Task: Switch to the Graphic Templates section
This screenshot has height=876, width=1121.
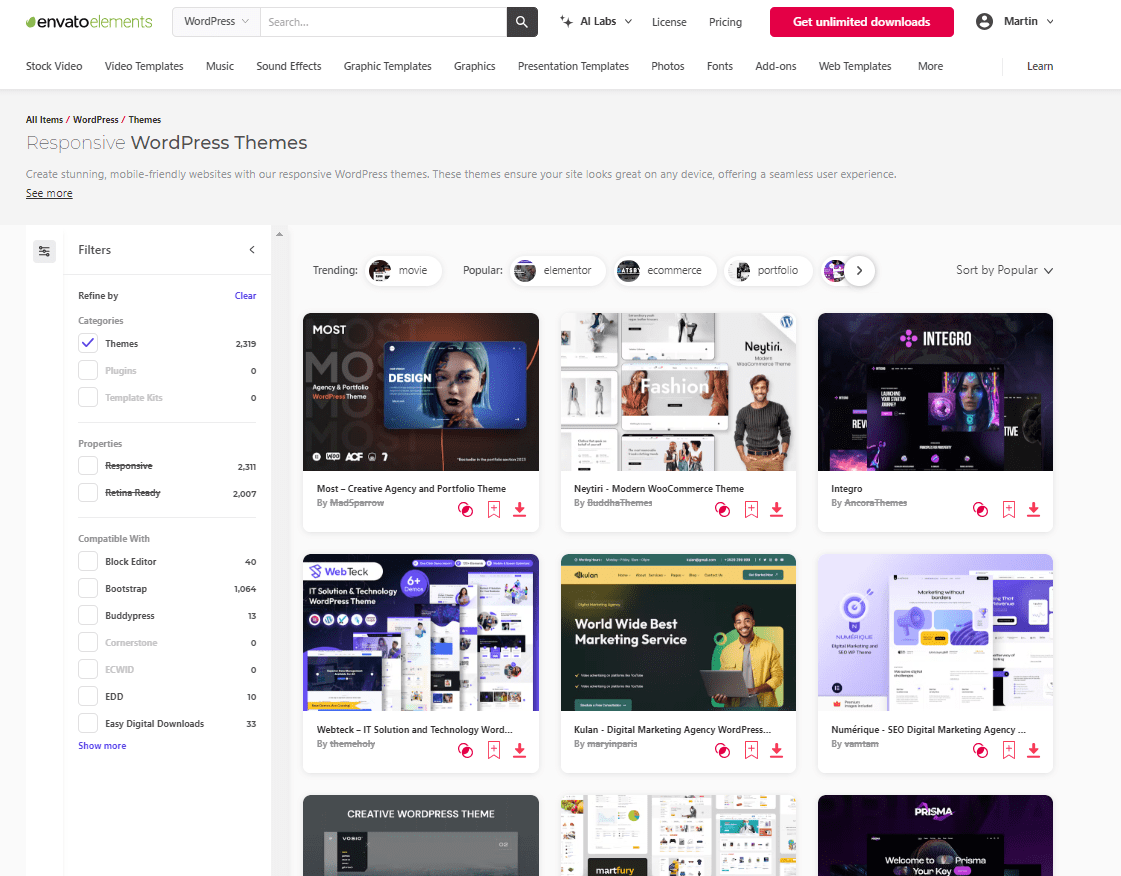Action: pos(387,66)
